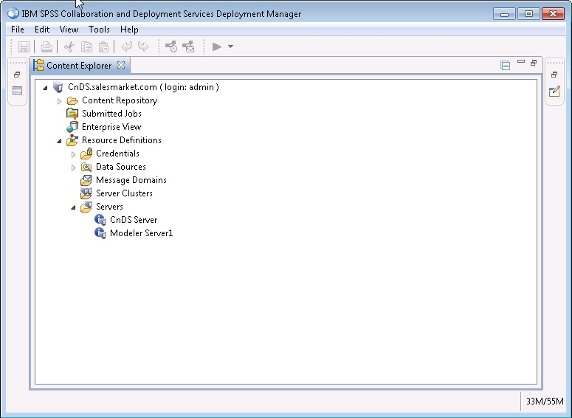This screenshot has height=418, width=572.
Task: Close the Content Explorer tab
Action: [121, 65]
